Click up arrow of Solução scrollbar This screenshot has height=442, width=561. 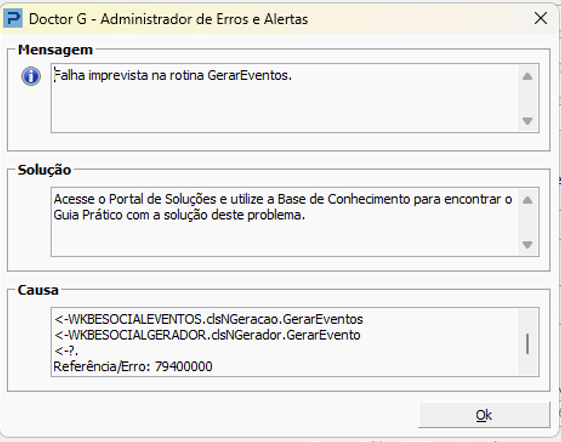coord(527,200)
